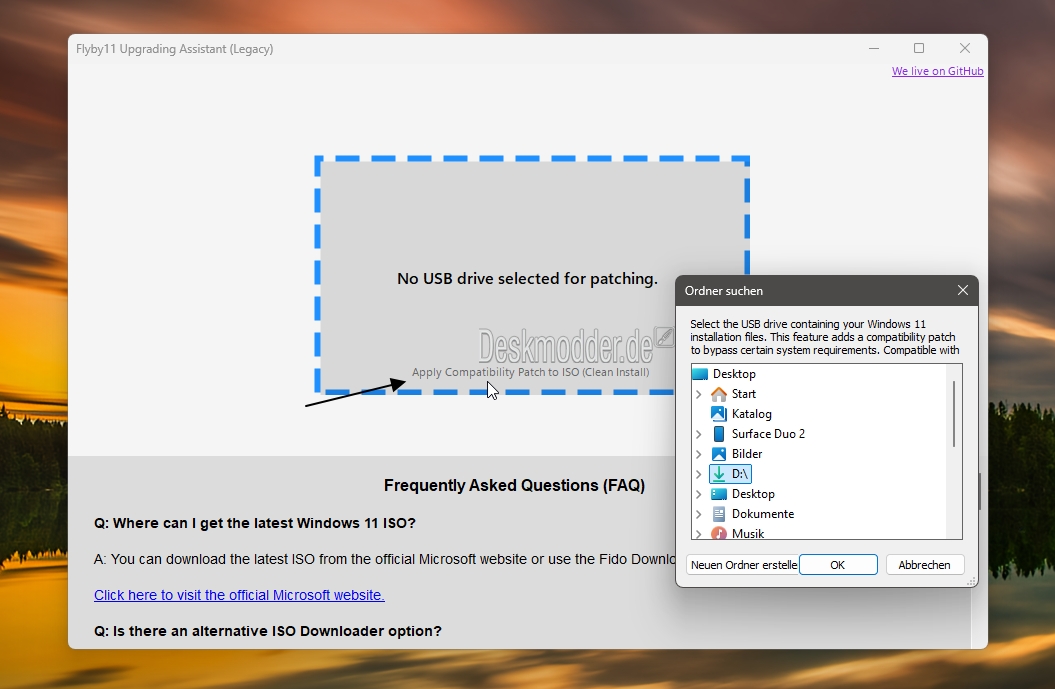This screenshot has height=689, width=1055.
Task: Click the Musik music icon
Action: [719, 534]
